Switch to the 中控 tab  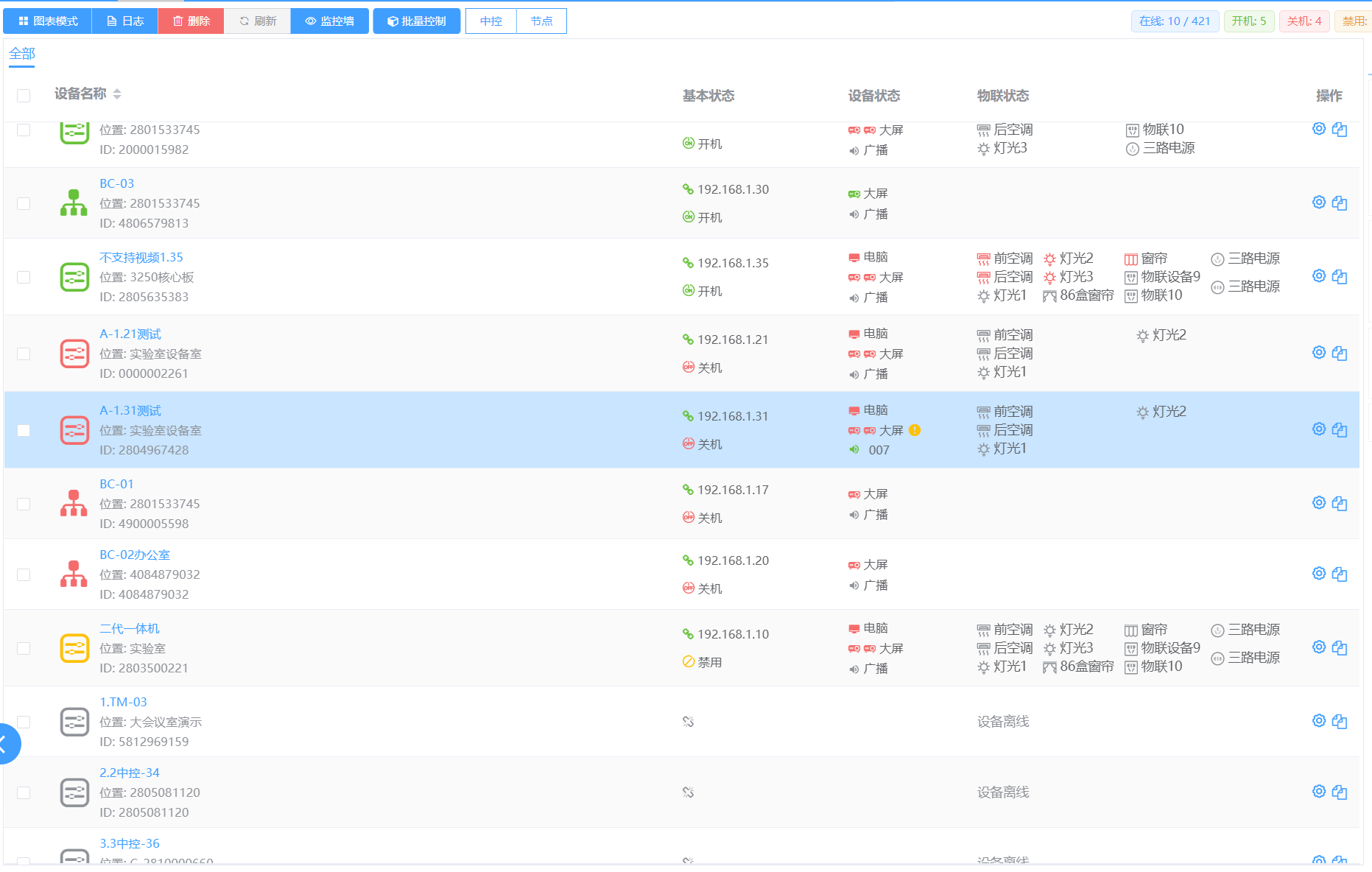490,21
